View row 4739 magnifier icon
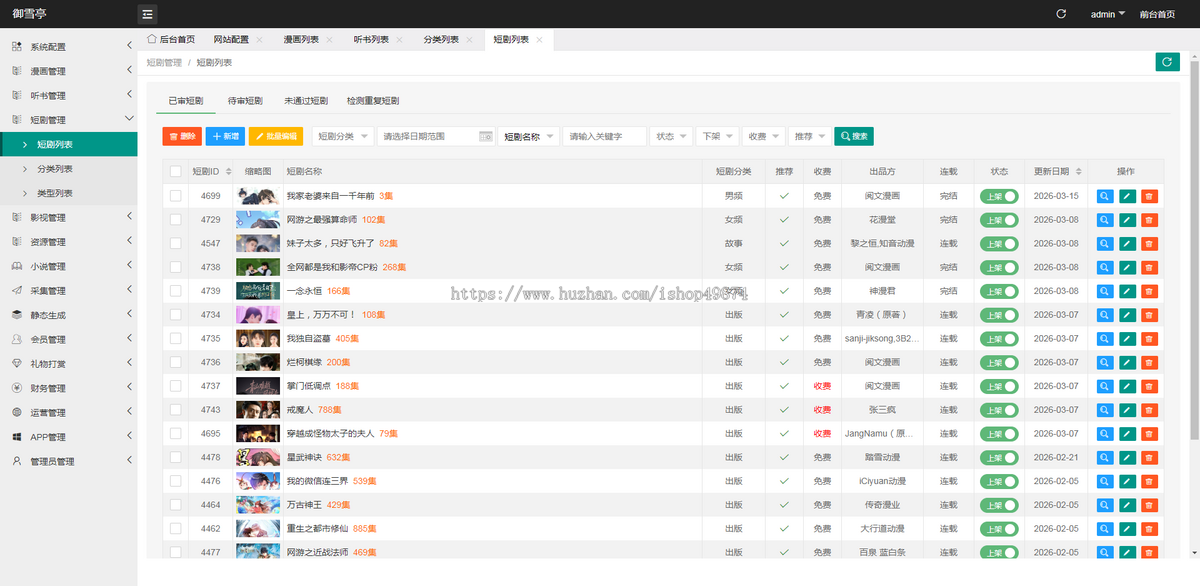Screen dimensions: 1200x586 (x=1105, y=291)
